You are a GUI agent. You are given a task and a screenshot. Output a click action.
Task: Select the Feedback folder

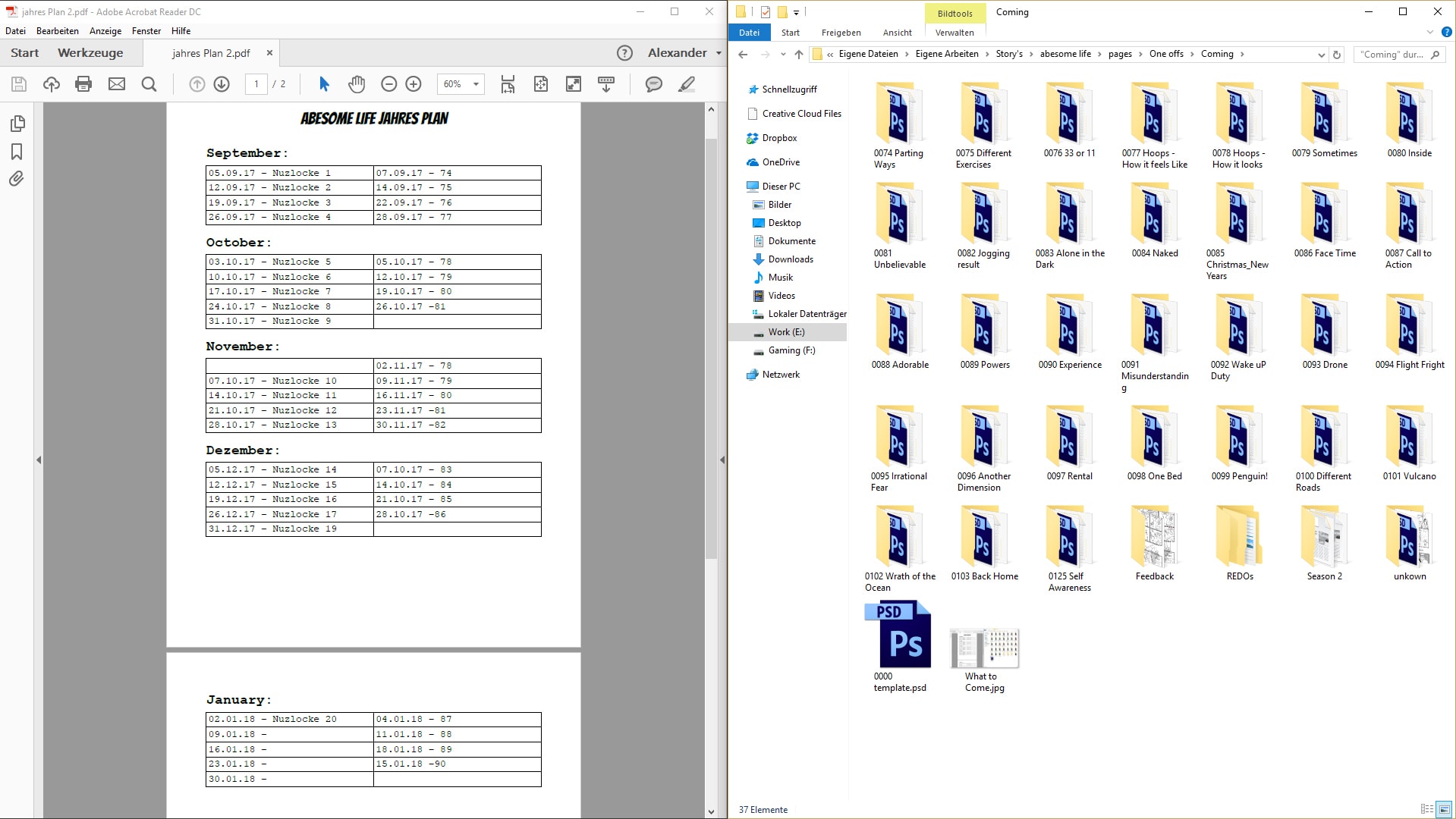tap(1154, 544)
